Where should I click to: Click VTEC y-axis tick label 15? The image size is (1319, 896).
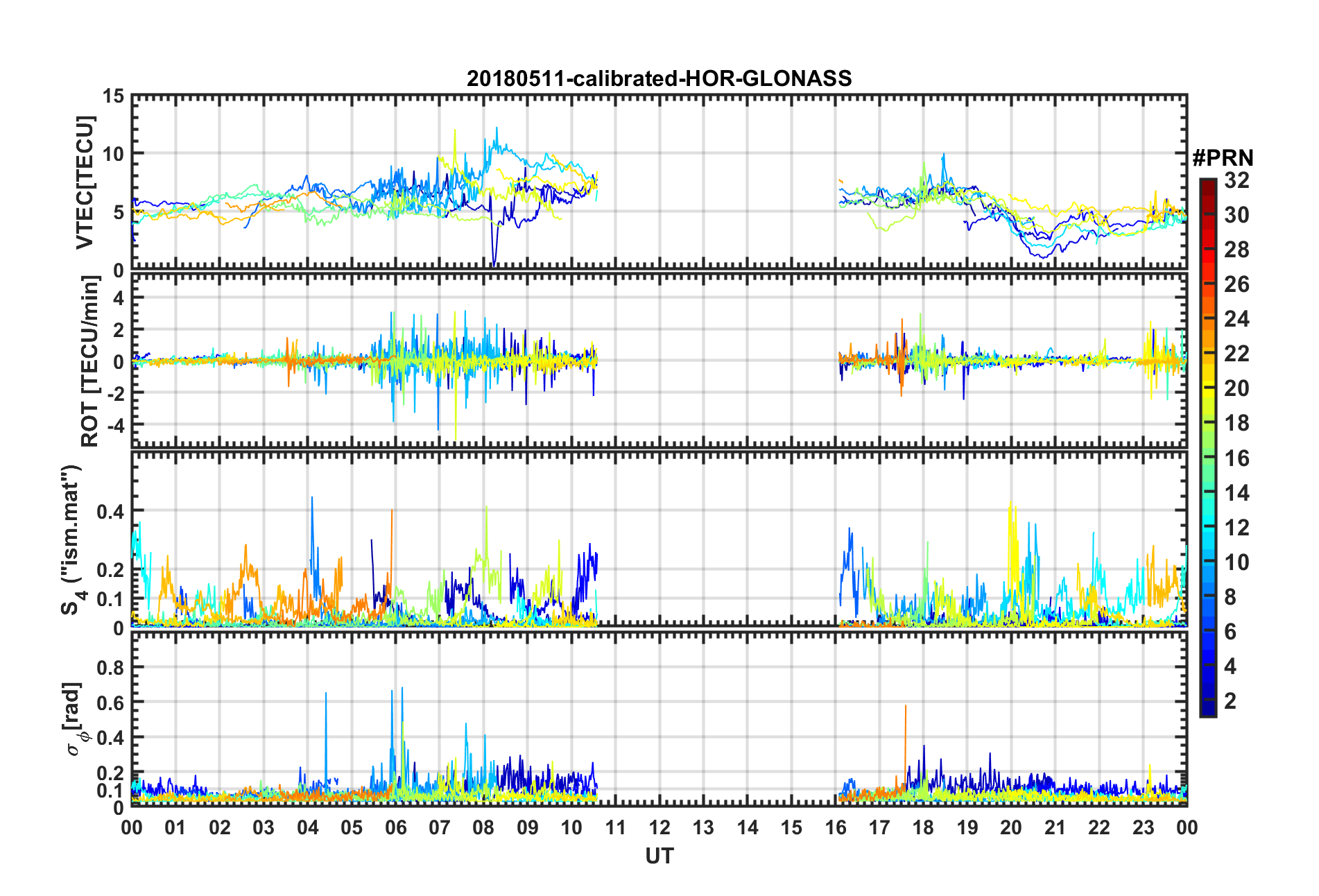pos(113,96)
